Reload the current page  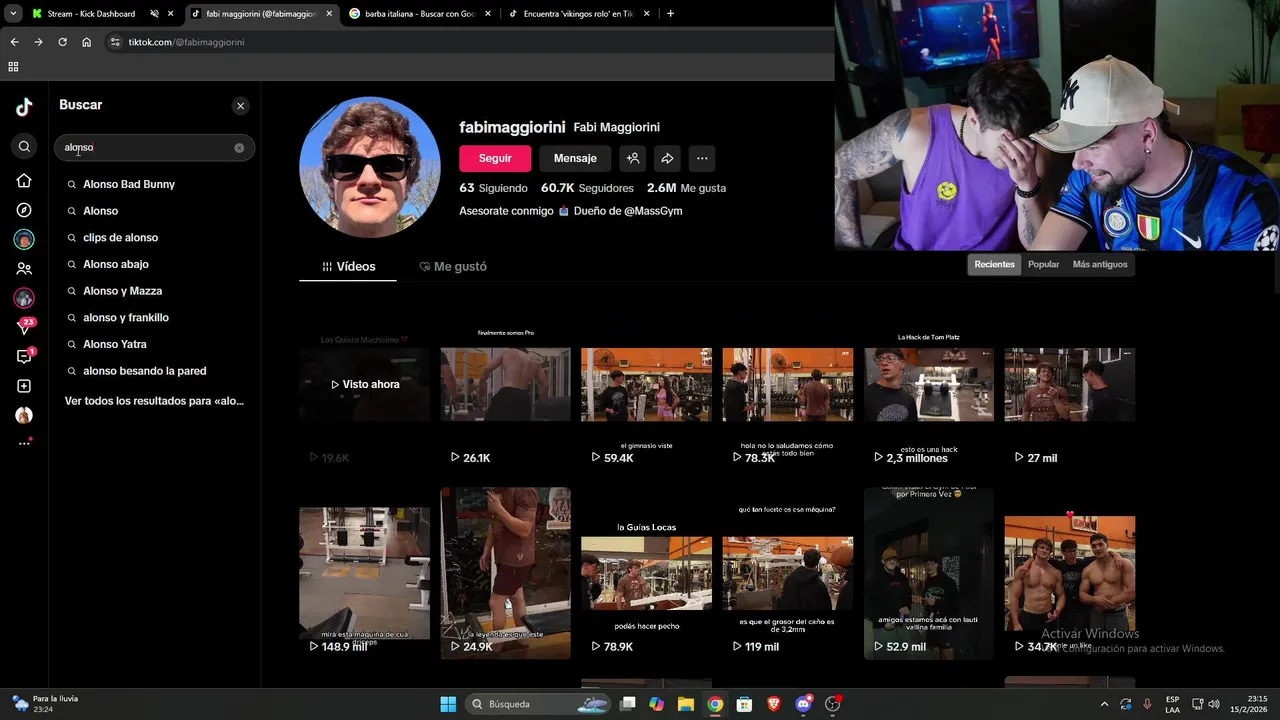coord(62,42)
